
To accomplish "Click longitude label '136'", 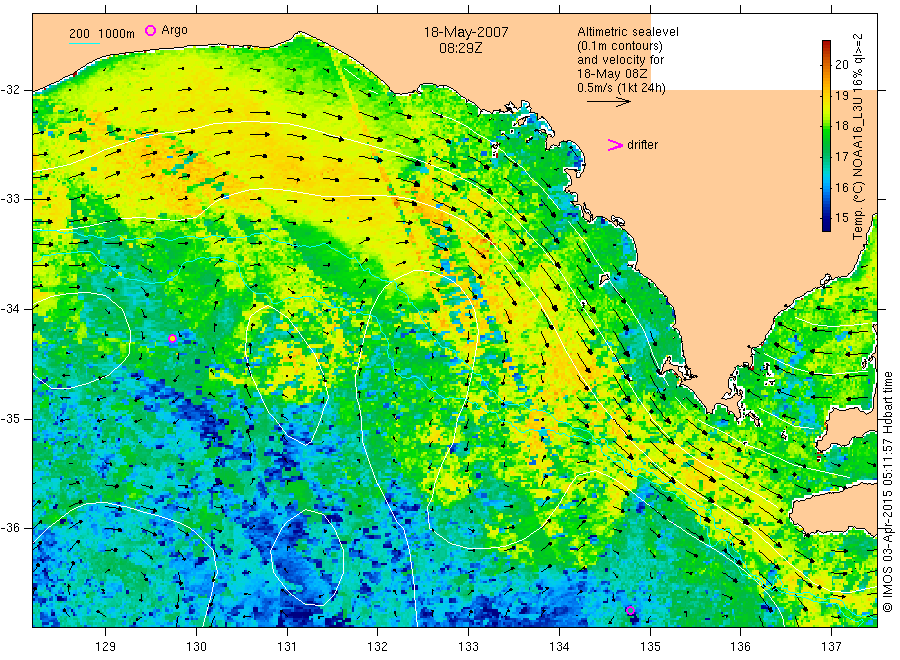I will (740, 647).
